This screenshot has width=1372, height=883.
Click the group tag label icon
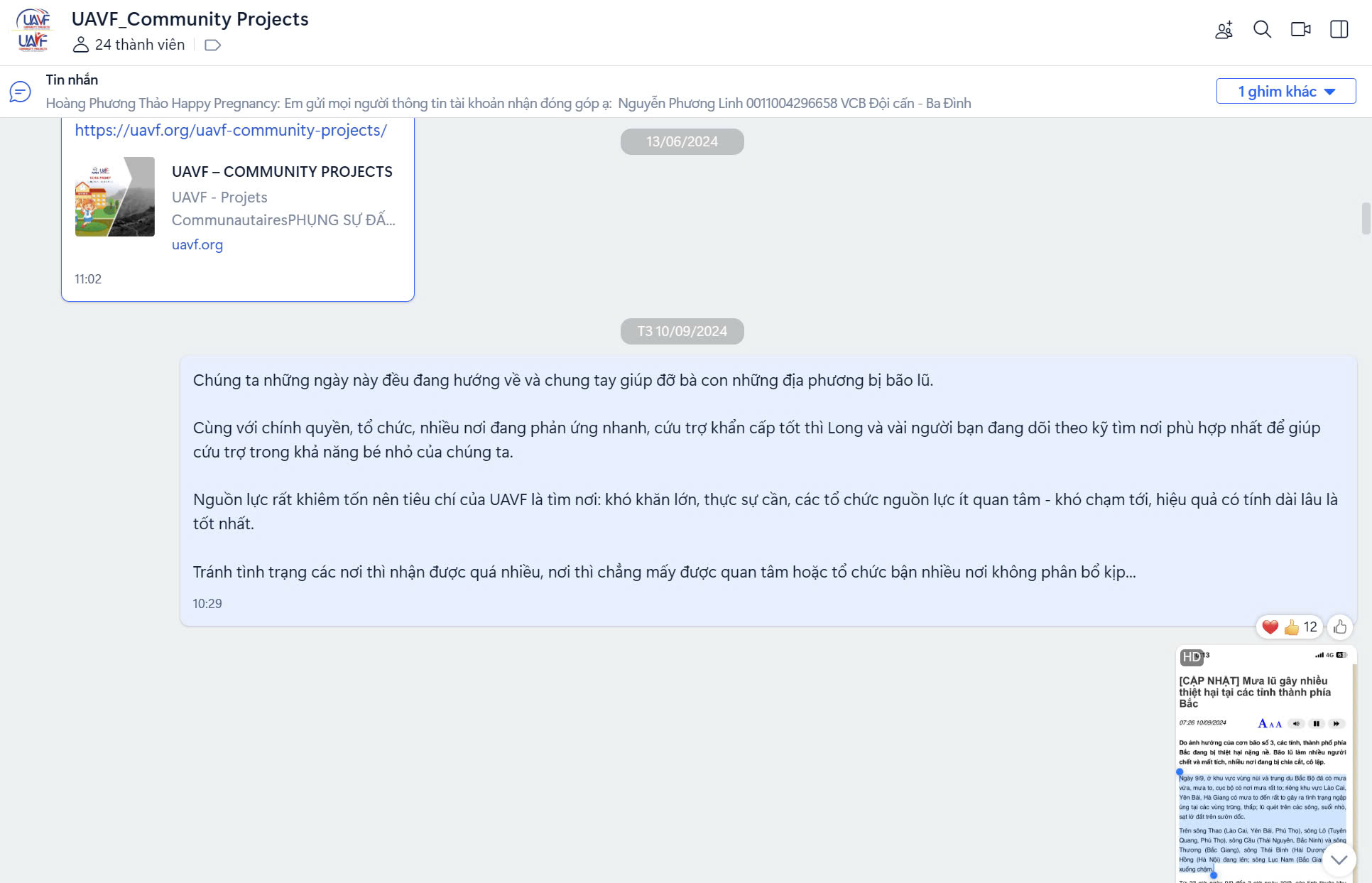pyautogui.click(x=212, y=45)
